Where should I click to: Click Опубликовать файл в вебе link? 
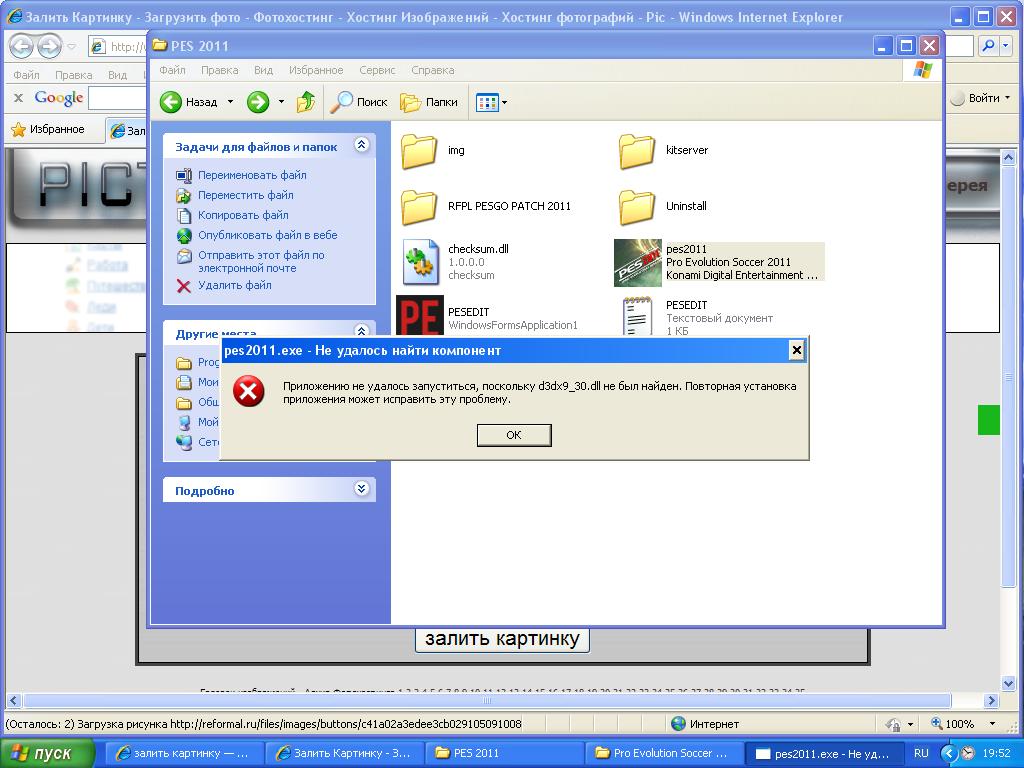(x=268, y=235)
